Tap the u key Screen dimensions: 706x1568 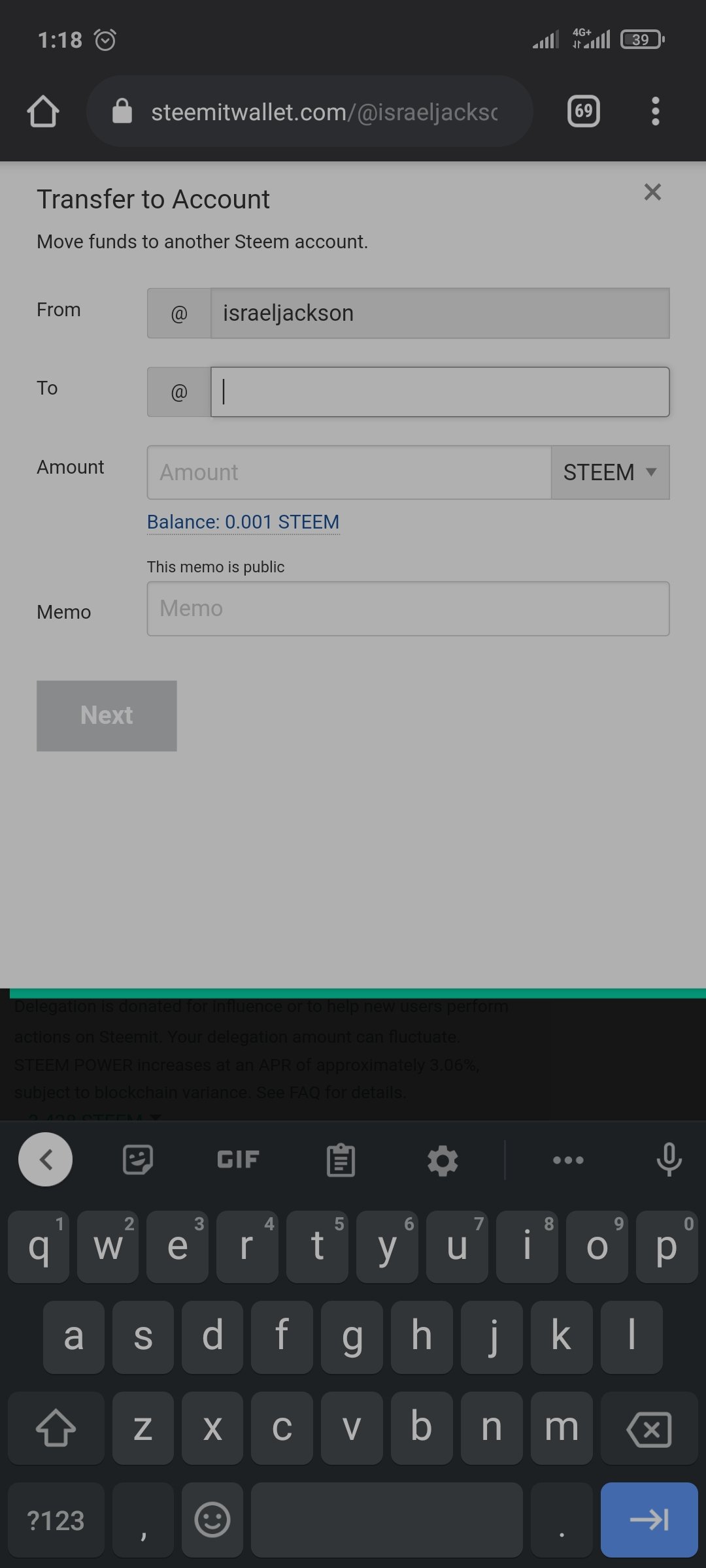pyautogui.click(x=457, y=1247)
